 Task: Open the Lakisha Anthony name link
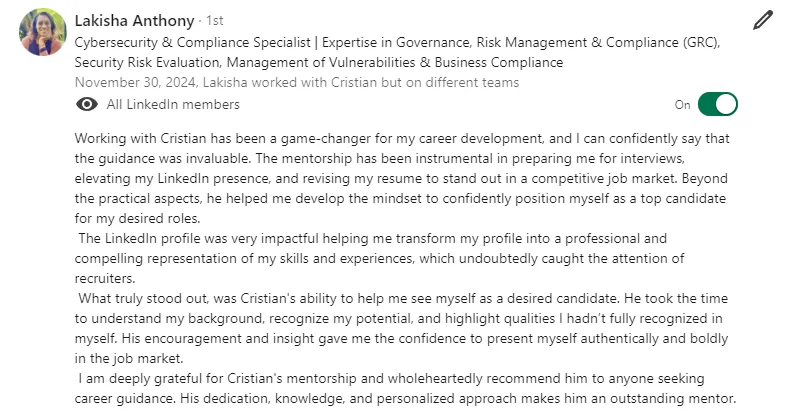(x=134, y=21)
